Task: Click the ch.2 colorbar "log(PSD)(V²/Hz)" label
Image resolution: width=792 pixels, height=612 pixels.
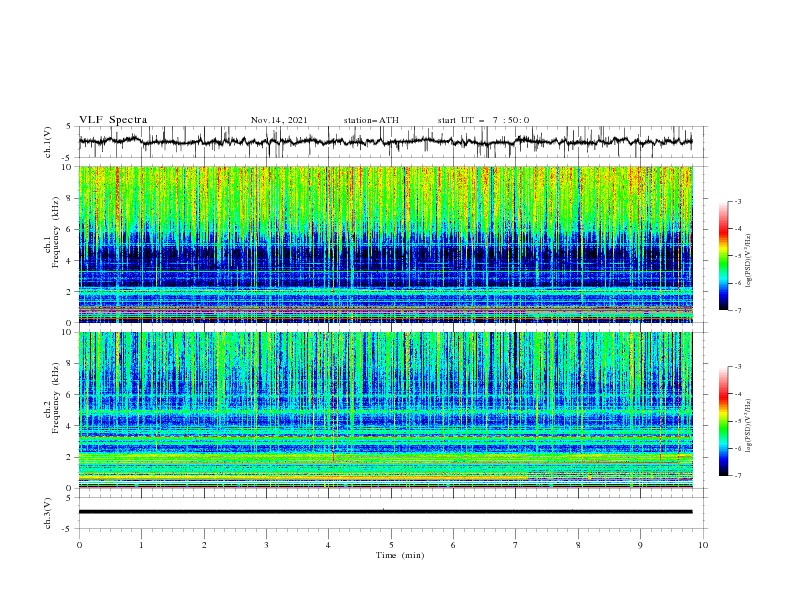Action: click(x=748, y=426)
